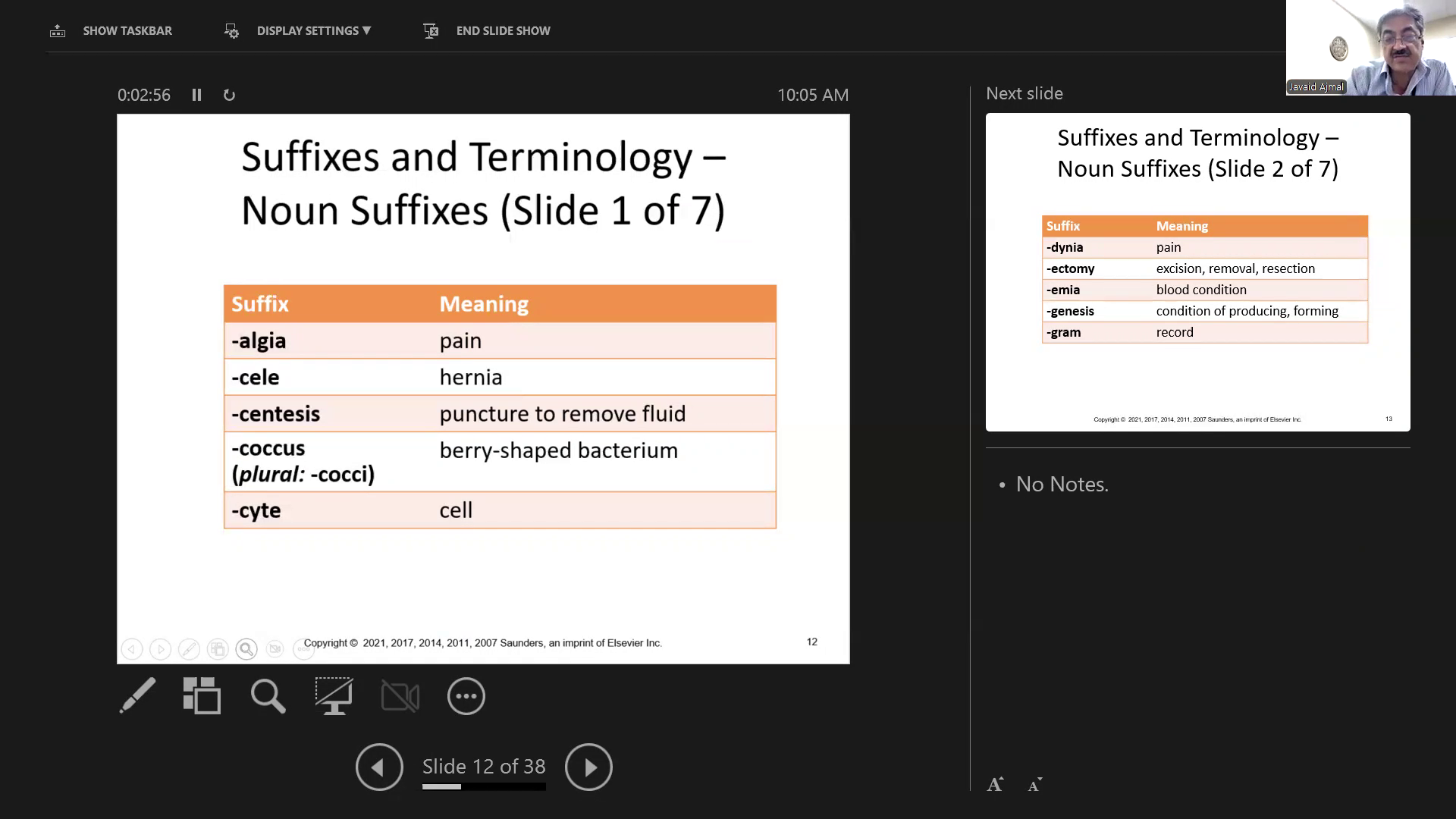Click End Slide Show

point(503,30)
